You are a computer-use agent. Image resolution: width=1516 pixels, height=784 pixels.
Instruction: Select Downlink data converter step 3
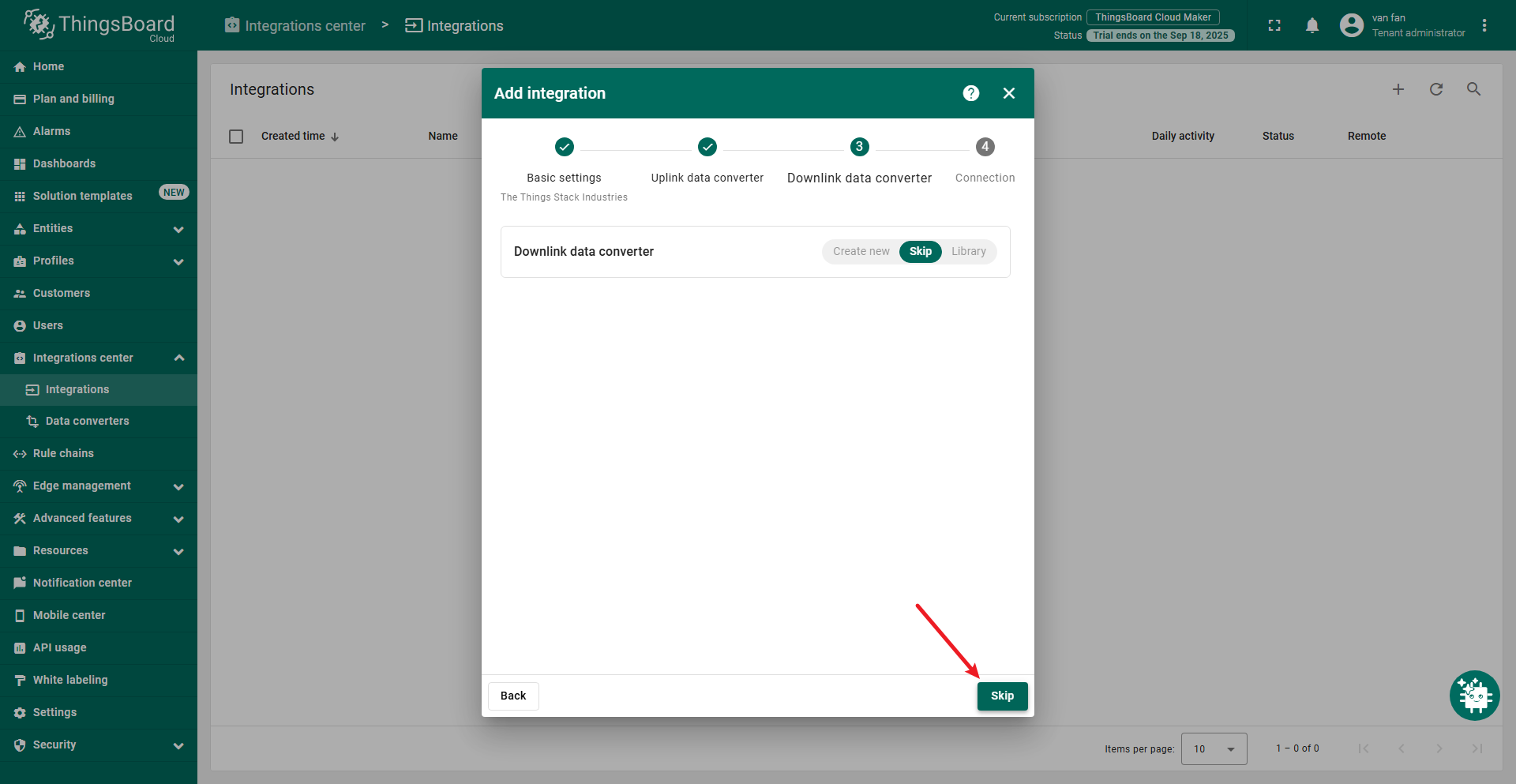859,162
